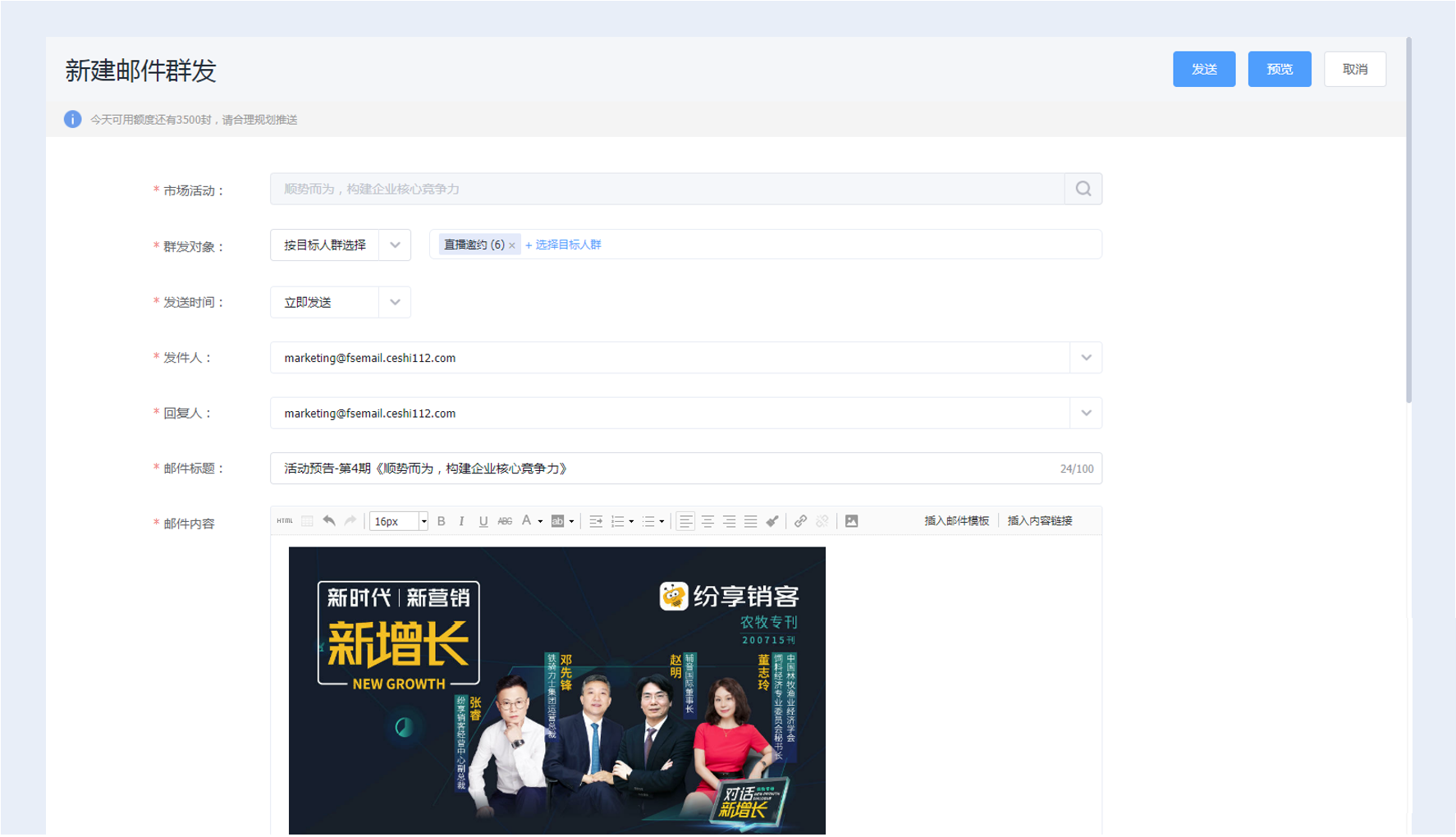1456x837 pixels.
Task: Open the unordered list style dropdown arrow
Action: [662, 521]
